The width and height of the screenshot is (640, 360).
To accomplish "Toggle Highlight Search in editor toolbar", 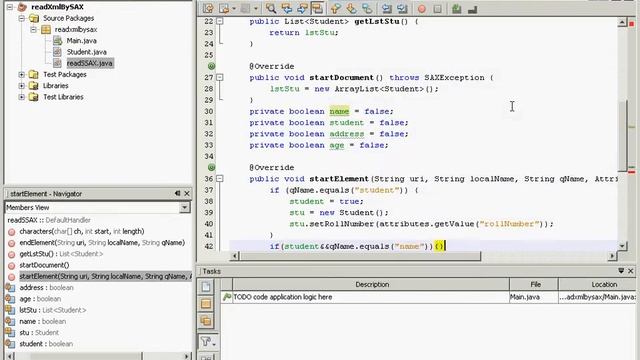I will pos(317,9).
